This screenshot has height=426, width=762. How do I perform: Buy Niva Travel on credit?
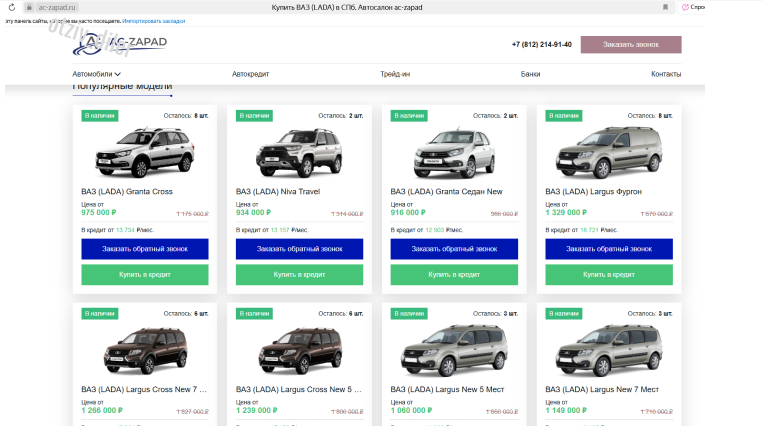coord(299,274)
